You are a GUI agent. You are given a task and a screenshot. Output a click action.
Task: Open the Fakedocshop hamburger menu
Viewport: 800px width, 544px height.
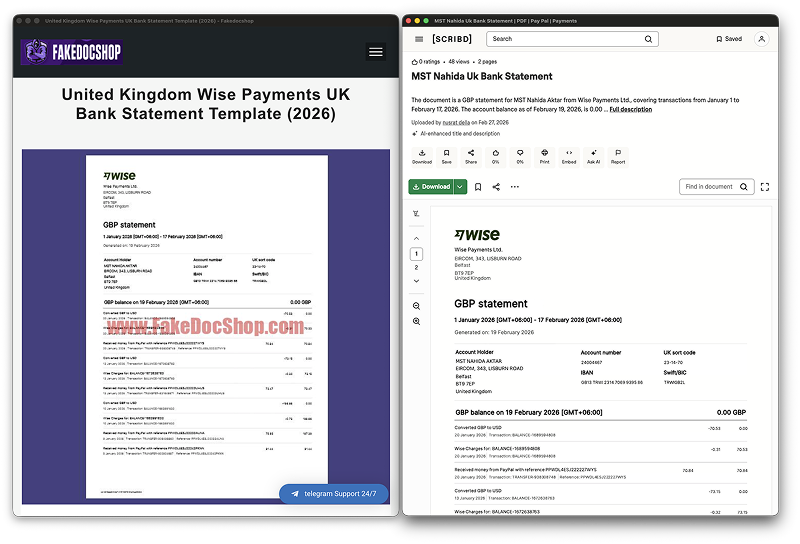point(376,52)
